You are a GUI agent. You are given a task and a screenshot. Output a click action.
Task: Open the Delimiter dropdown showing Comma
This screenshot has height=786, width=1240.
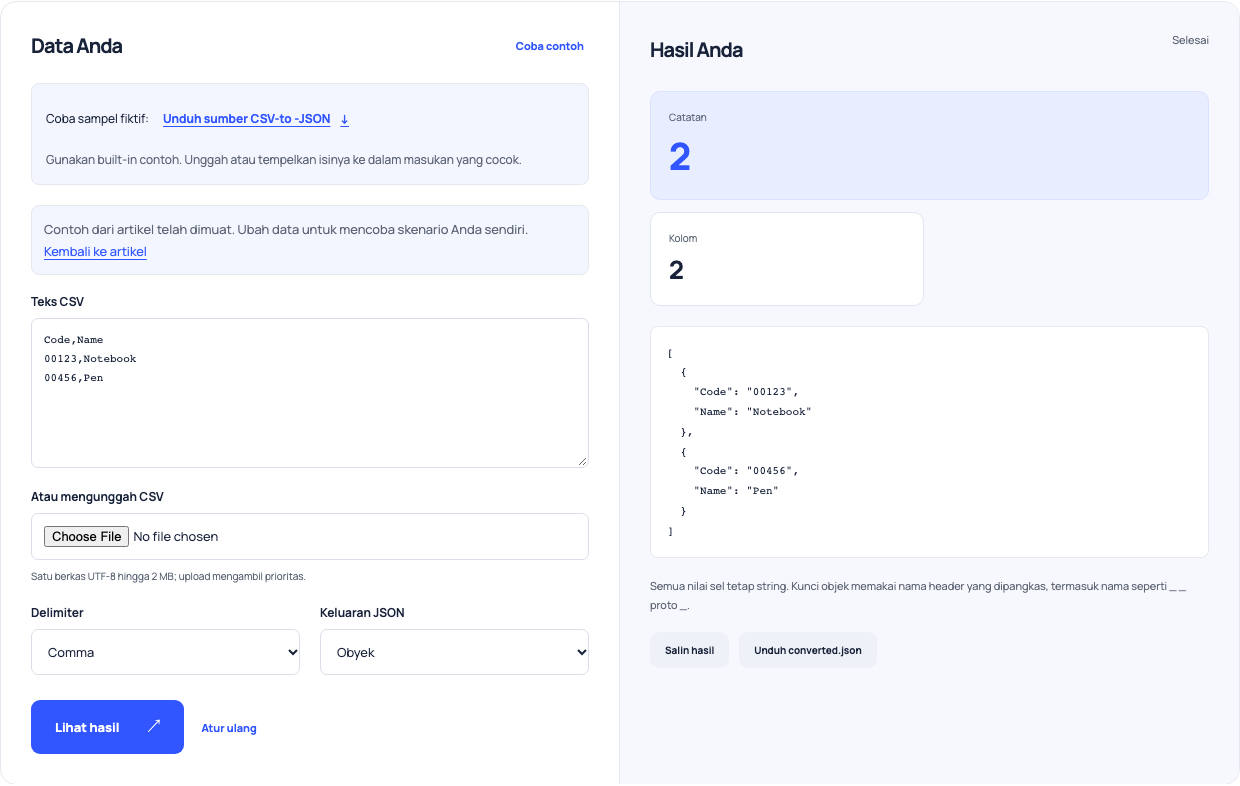tap(165, 652)
